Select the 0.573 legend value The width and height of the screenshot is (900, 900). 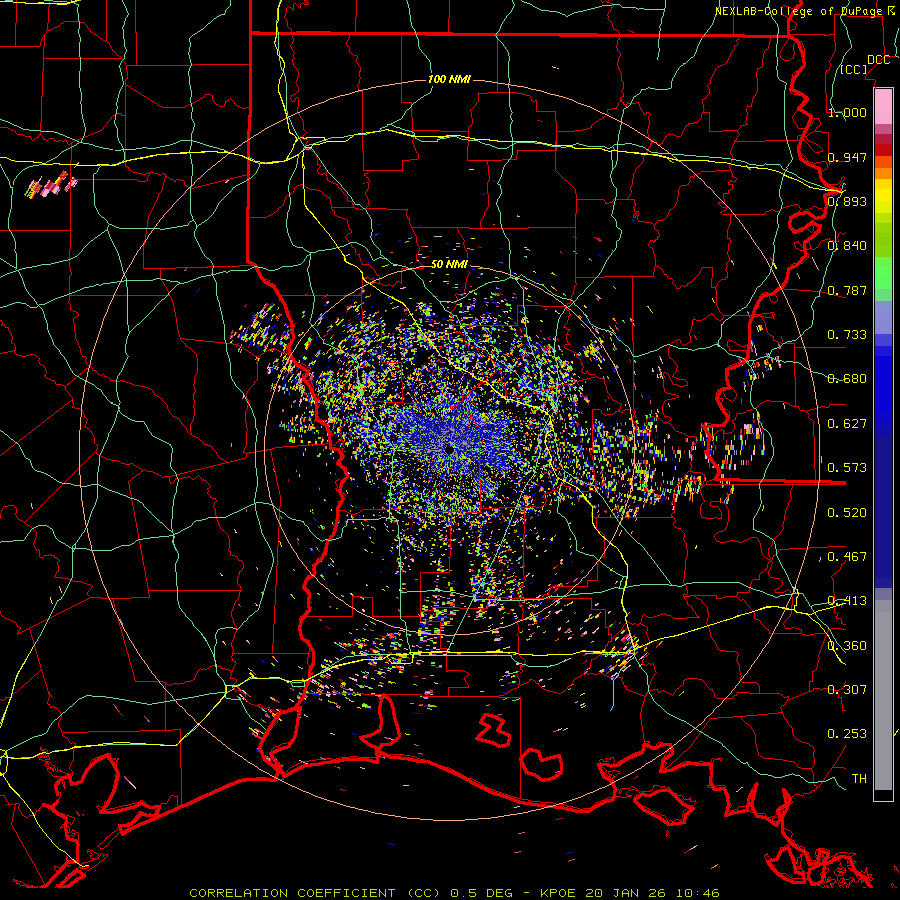[x=847, y=468]
